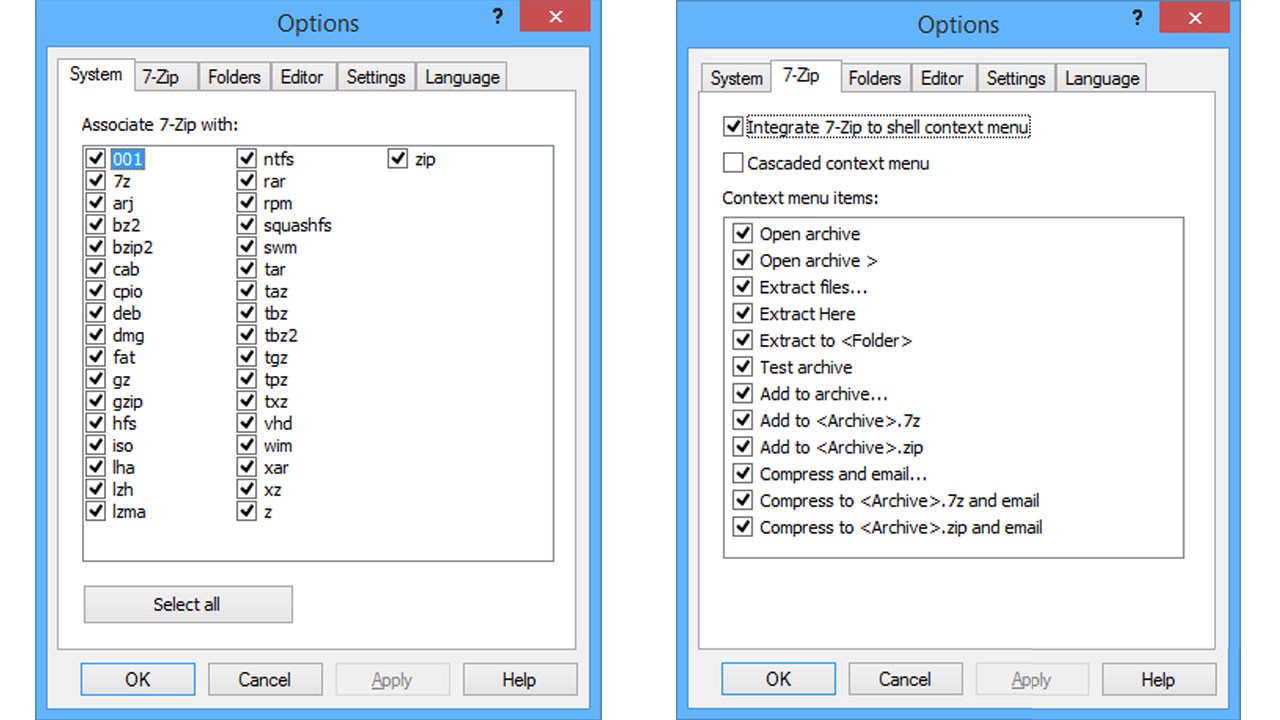Screen dimensions: 1280x720
Task: Toggle the Add to archive... menu item
Action: 742,394
